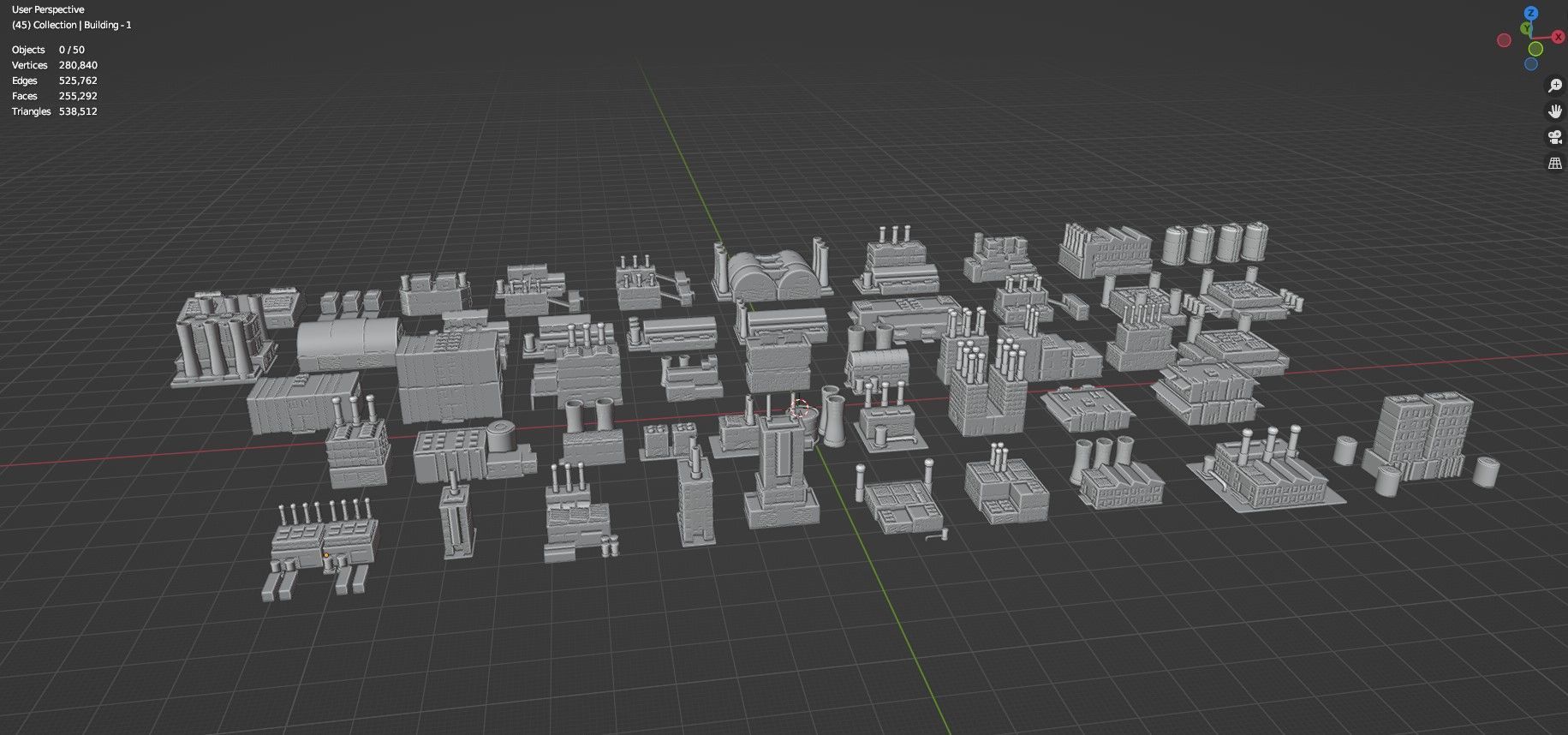
Task: Click the 3D cursor in the viewport
Action: pyautogui.click(x=800, y=409)
